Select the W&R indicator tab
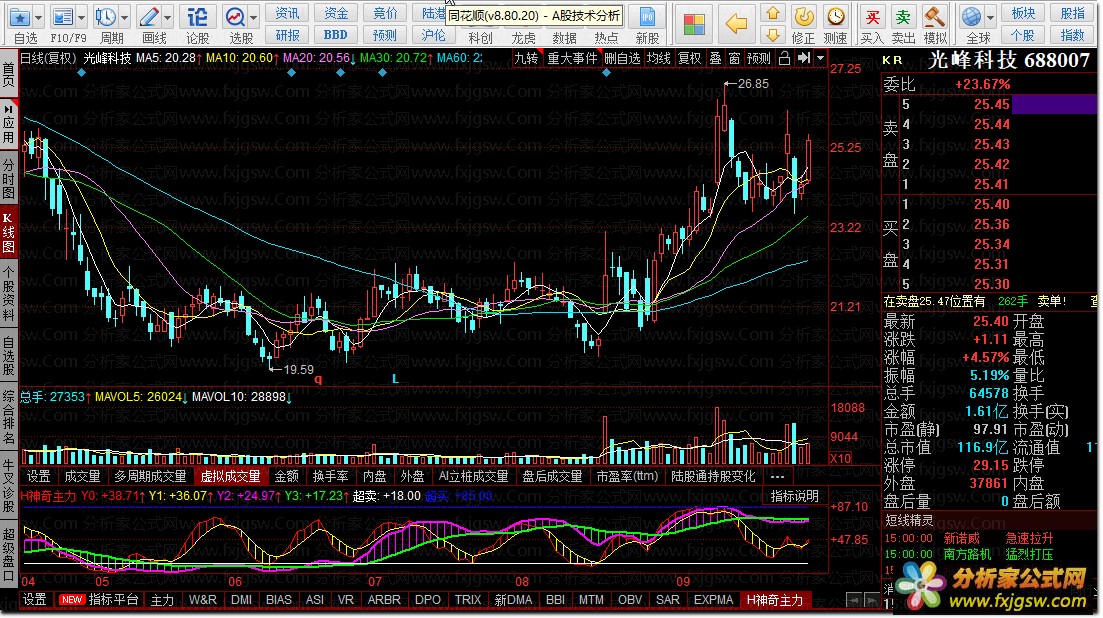This screenshot has height=618, width=1103. point(202,600)
